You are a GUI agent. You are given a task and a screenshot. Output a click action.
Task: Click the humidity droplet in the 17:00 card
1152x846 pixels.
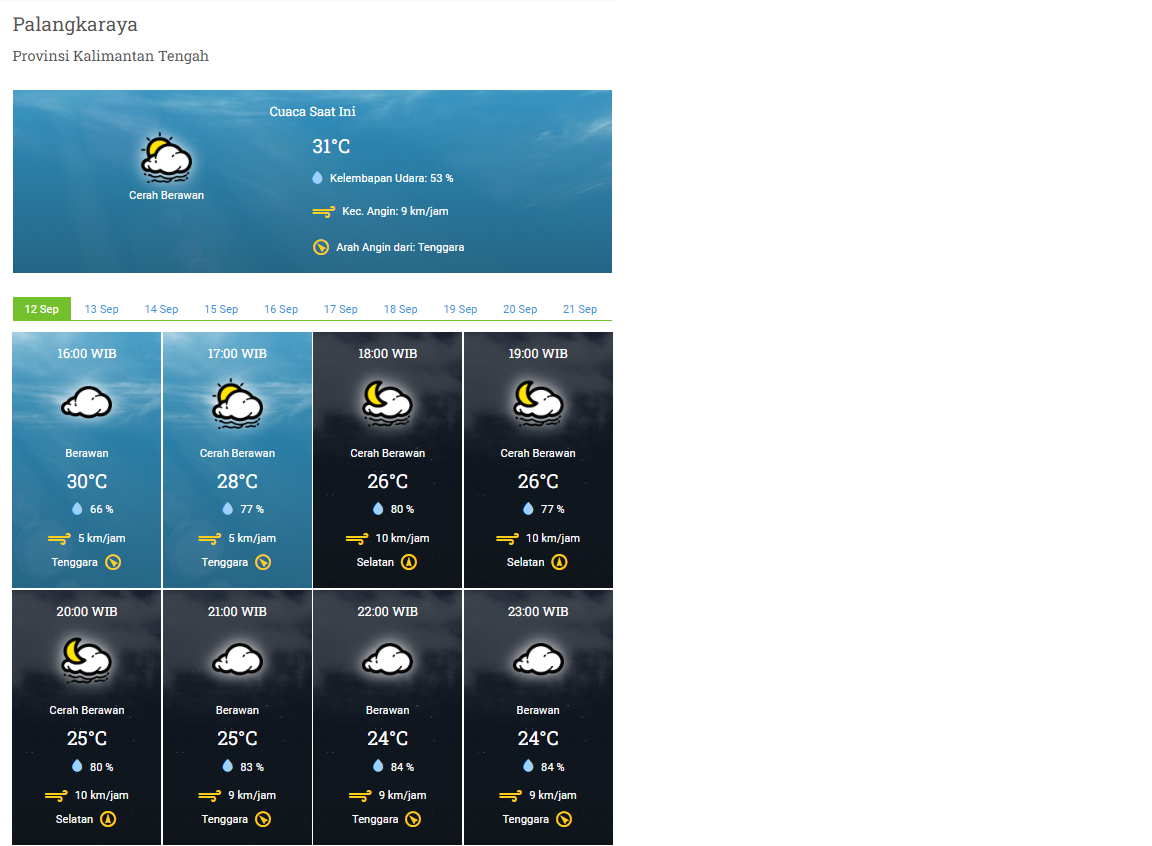[x=228, y=508]
